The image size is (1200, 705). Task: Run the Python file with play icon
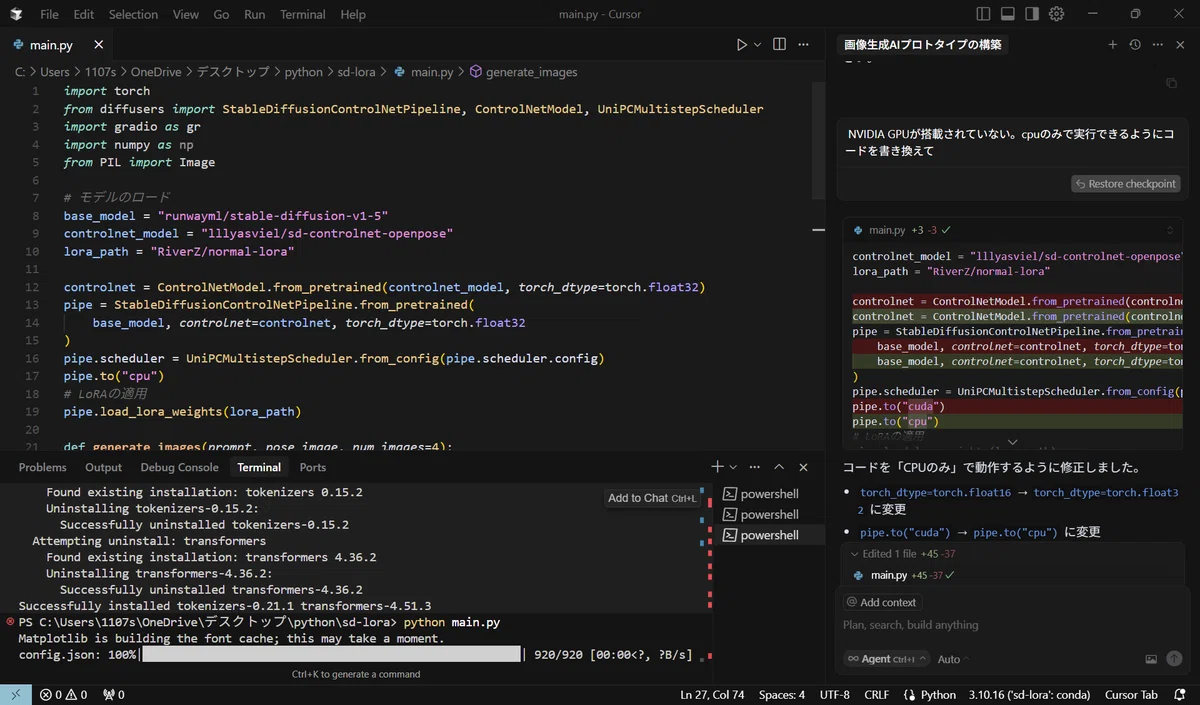742,45
